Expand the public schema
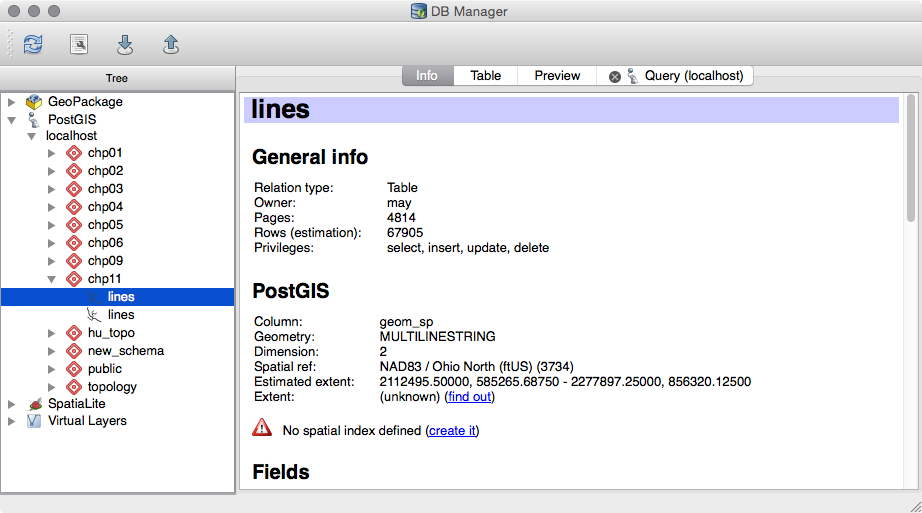This screenshot has width=922, height=513. (x=52, y=369)
